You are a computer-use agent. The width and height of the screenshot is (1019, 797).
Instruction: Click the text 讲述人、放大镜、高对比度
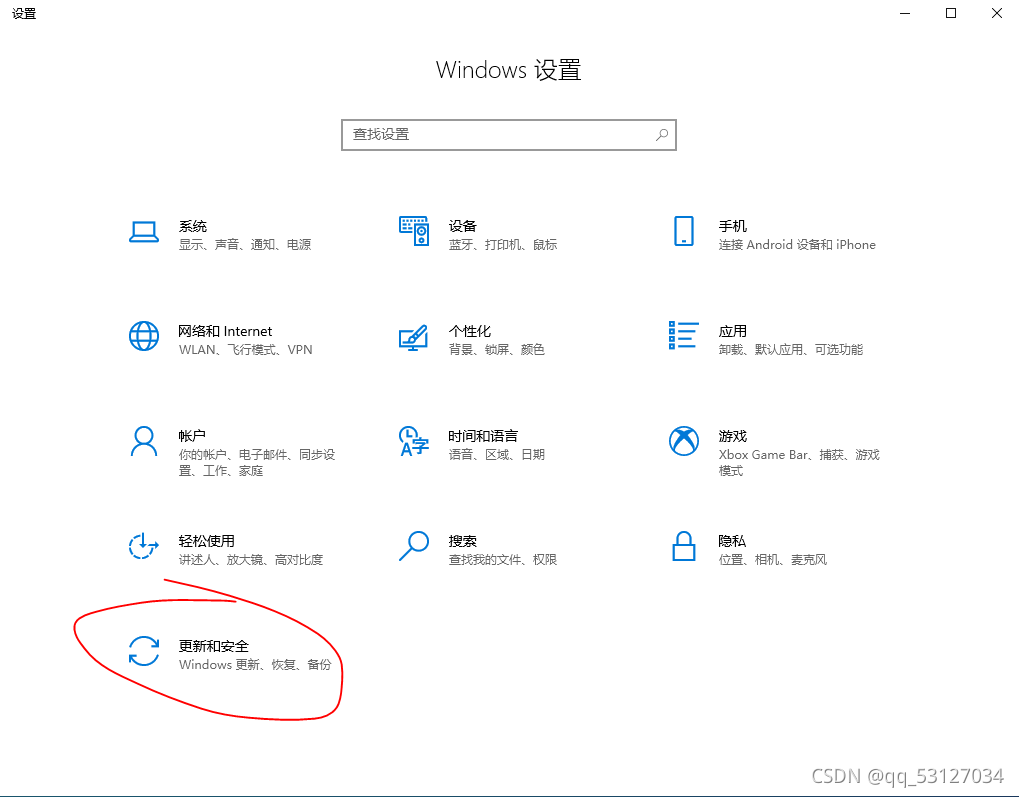[x=251, y=560]
